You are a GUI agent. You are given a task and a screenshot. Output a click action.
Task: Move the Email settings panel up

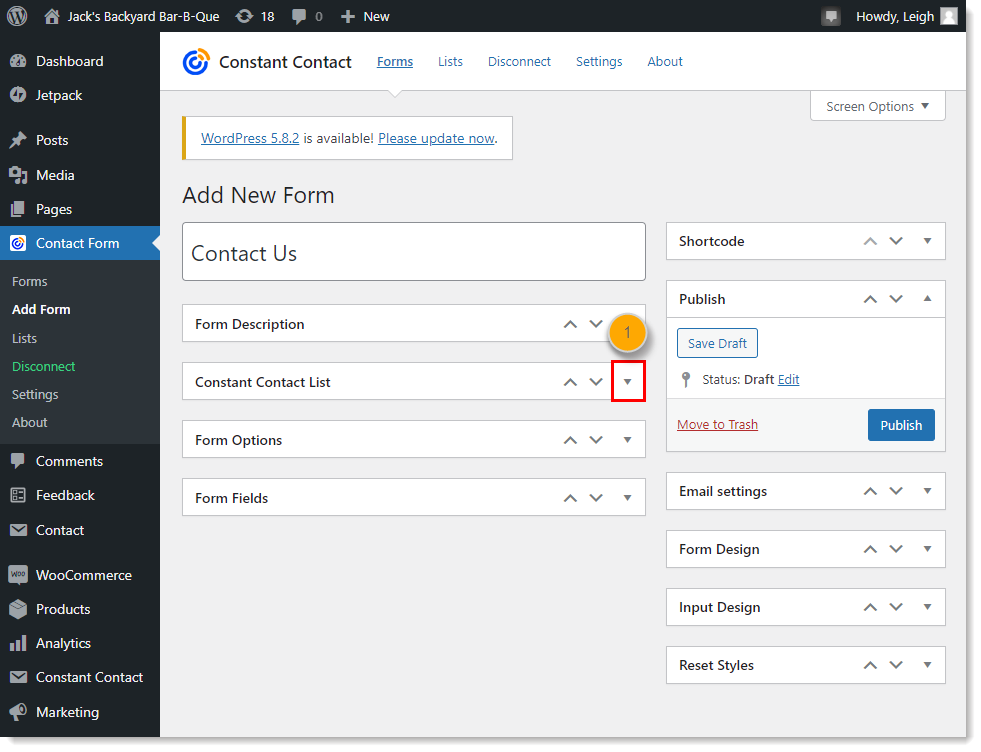[x=870, y=491]
